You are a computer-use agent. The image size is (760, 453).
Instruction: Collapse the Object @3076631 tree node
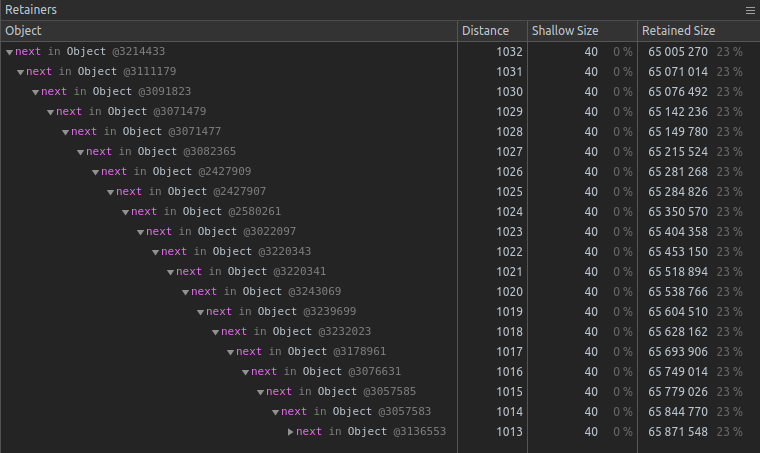tap(246, 372)
